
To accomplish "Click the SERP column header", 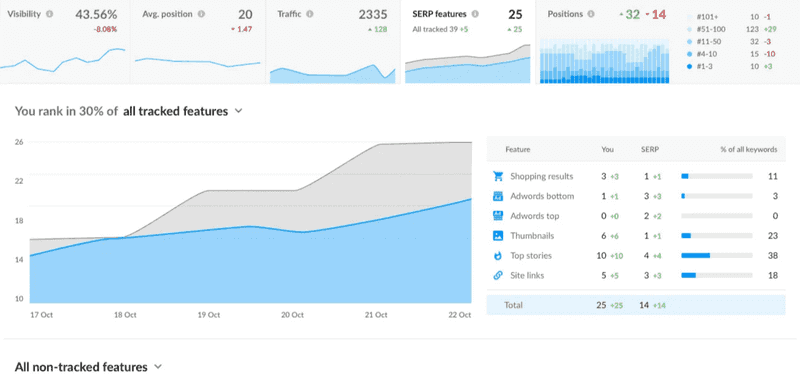I will [x=649, y=150].
